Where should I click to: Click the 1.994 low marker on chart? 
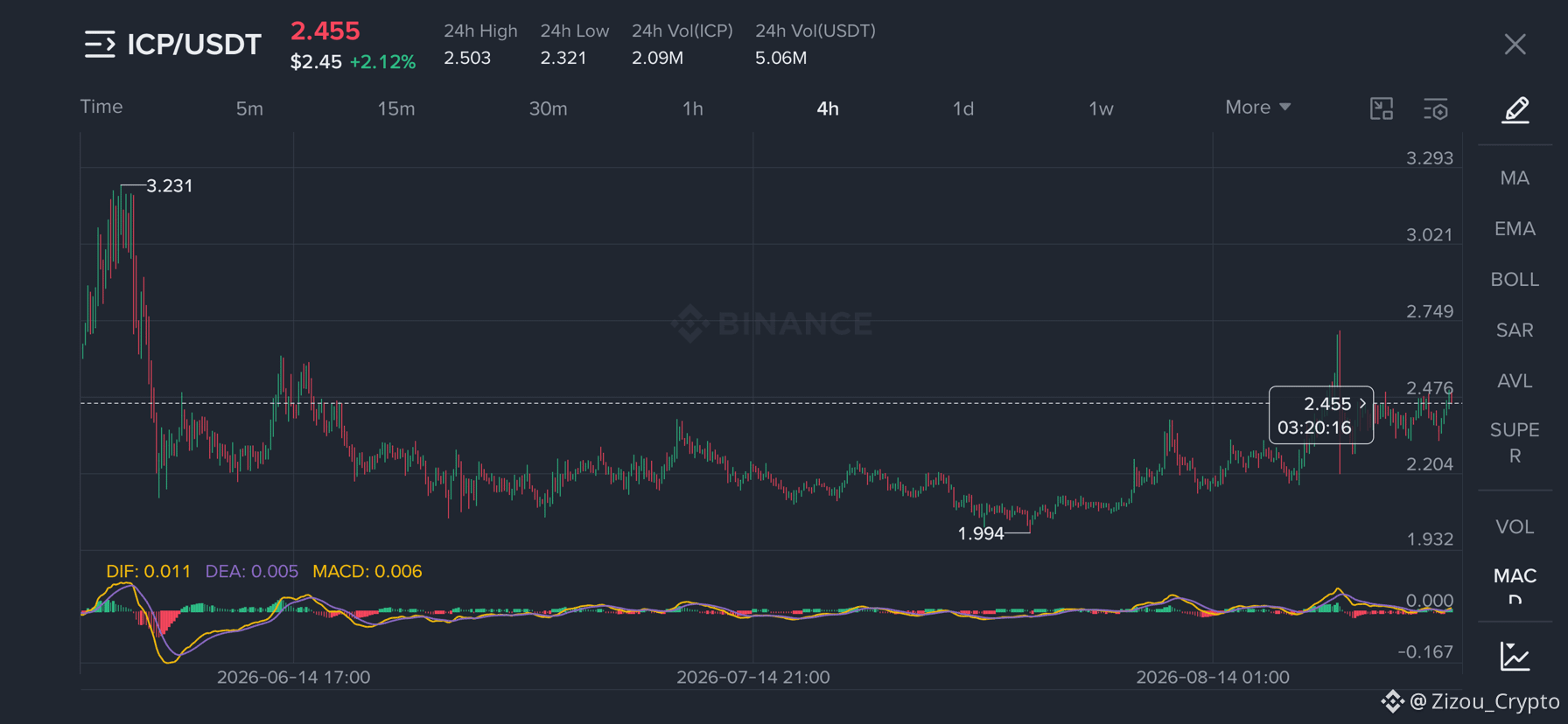[981, 533]
